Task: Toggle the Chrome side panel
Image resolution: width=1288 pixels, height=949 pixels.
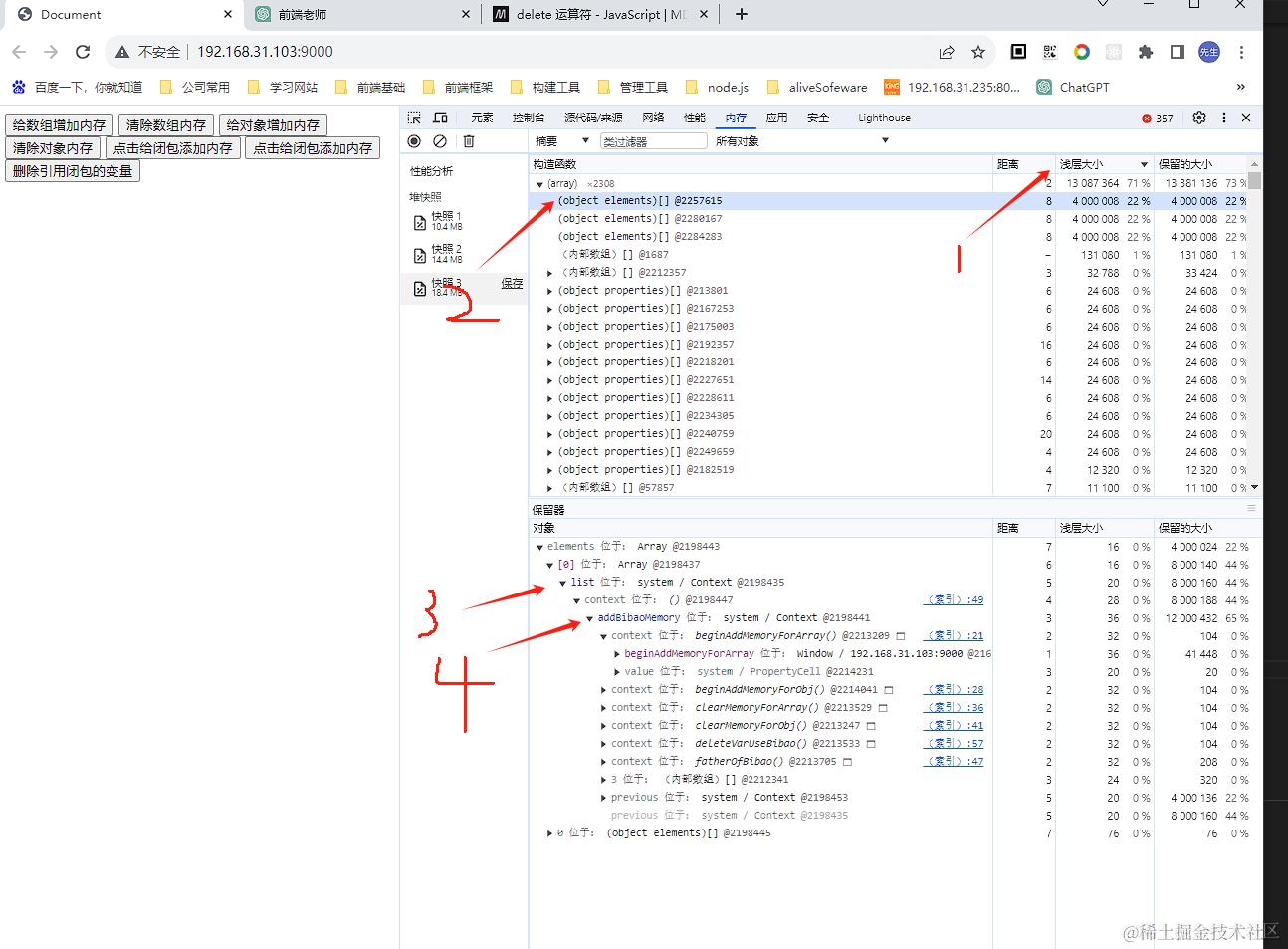Action: point(1178,52)
